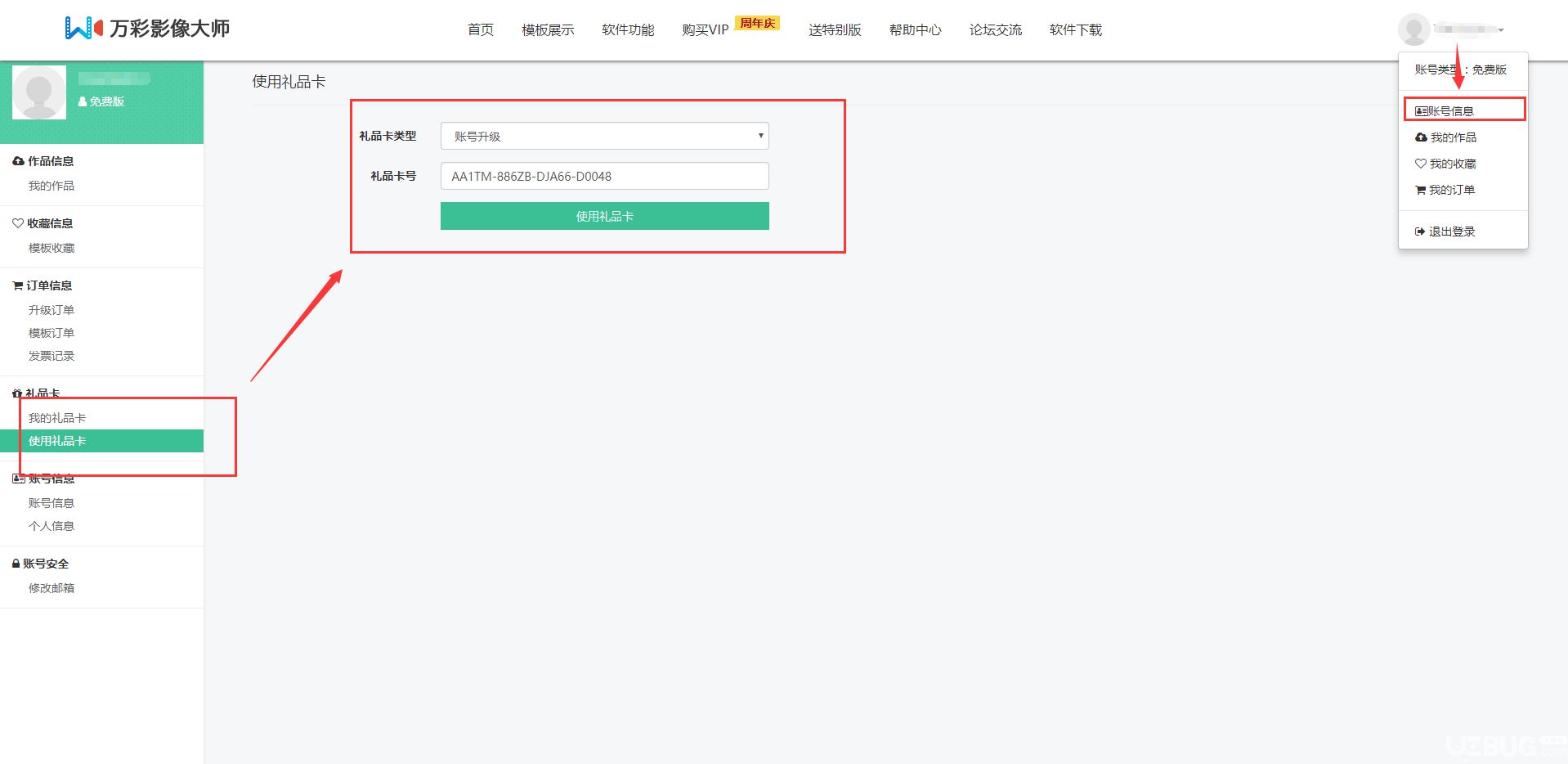This screenshot has width=1568, height=764.
Task: Click the 收藏信息 section heading
Action: click(50, 223)
